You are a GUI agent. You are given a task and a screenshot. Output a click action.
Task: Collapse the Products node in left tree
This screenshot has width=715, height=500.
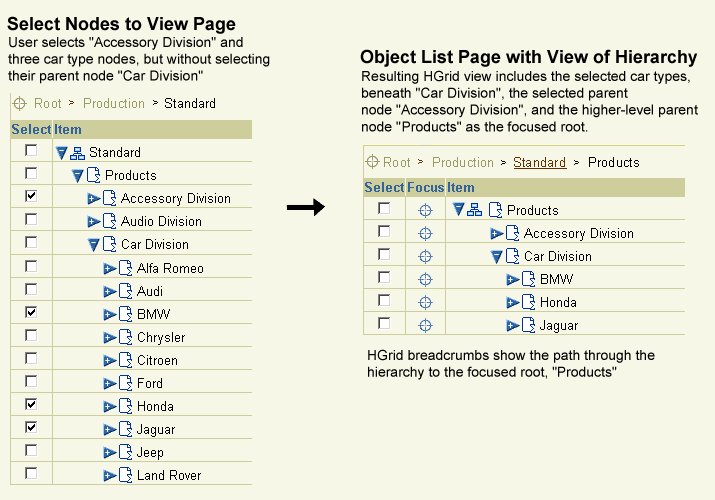[78, 176]
